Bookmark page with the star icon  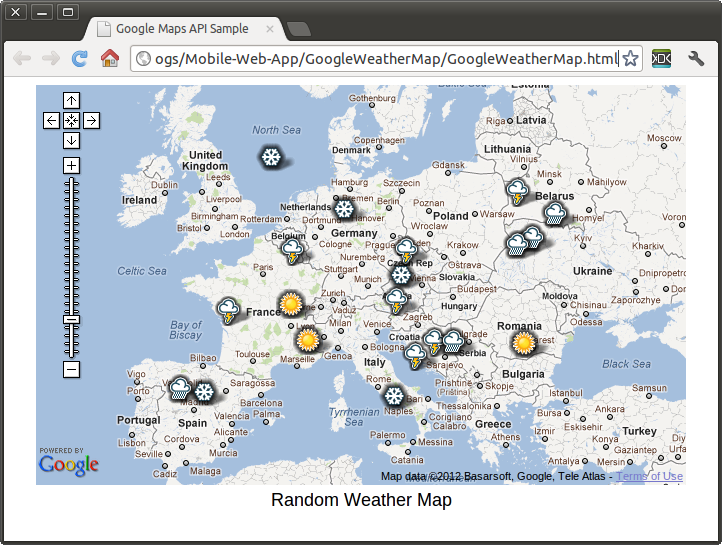(630, 58)
